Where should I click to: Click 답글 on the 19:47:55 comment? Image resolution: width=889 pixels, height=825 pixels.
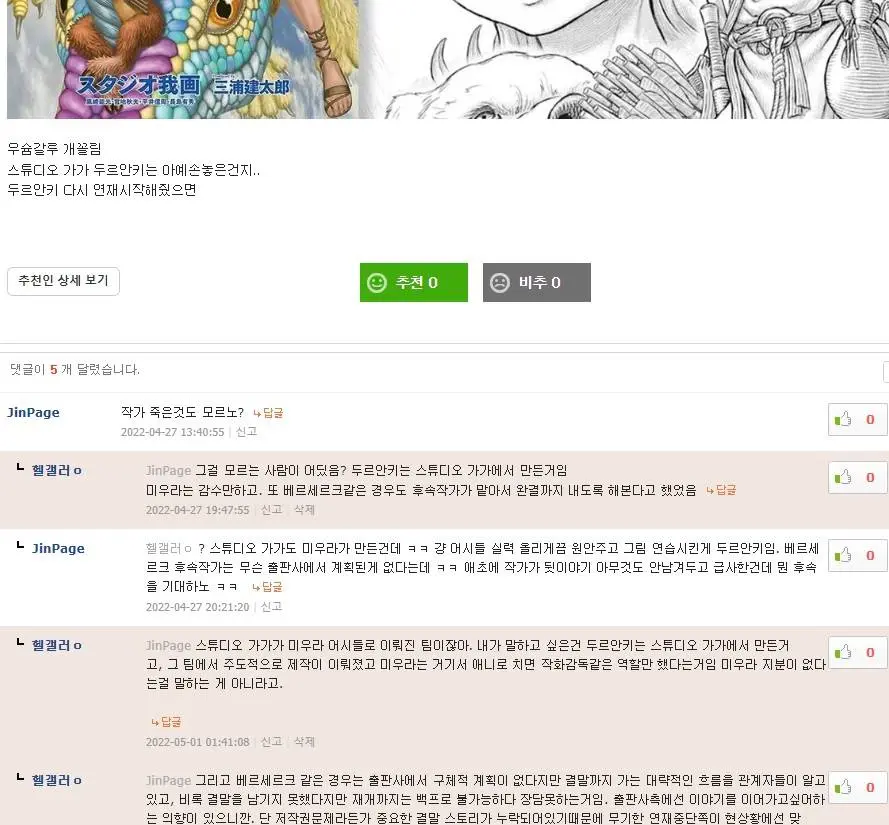[721, 490]
